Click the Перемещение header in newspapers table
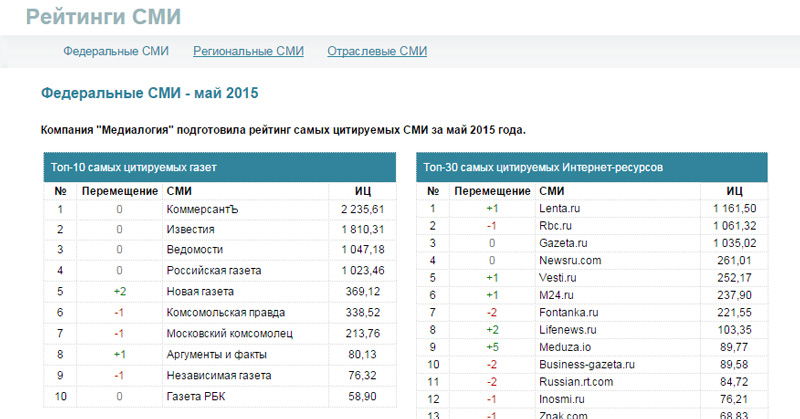 point(120,191)
